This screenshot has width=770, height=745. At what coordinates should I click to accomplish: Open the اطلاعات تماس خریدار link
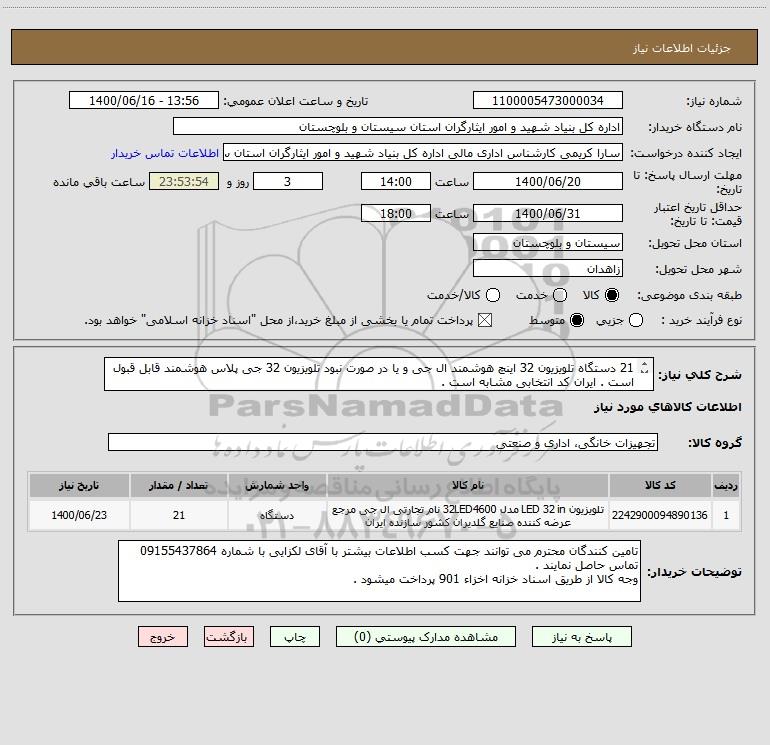(x=165, y=153)
